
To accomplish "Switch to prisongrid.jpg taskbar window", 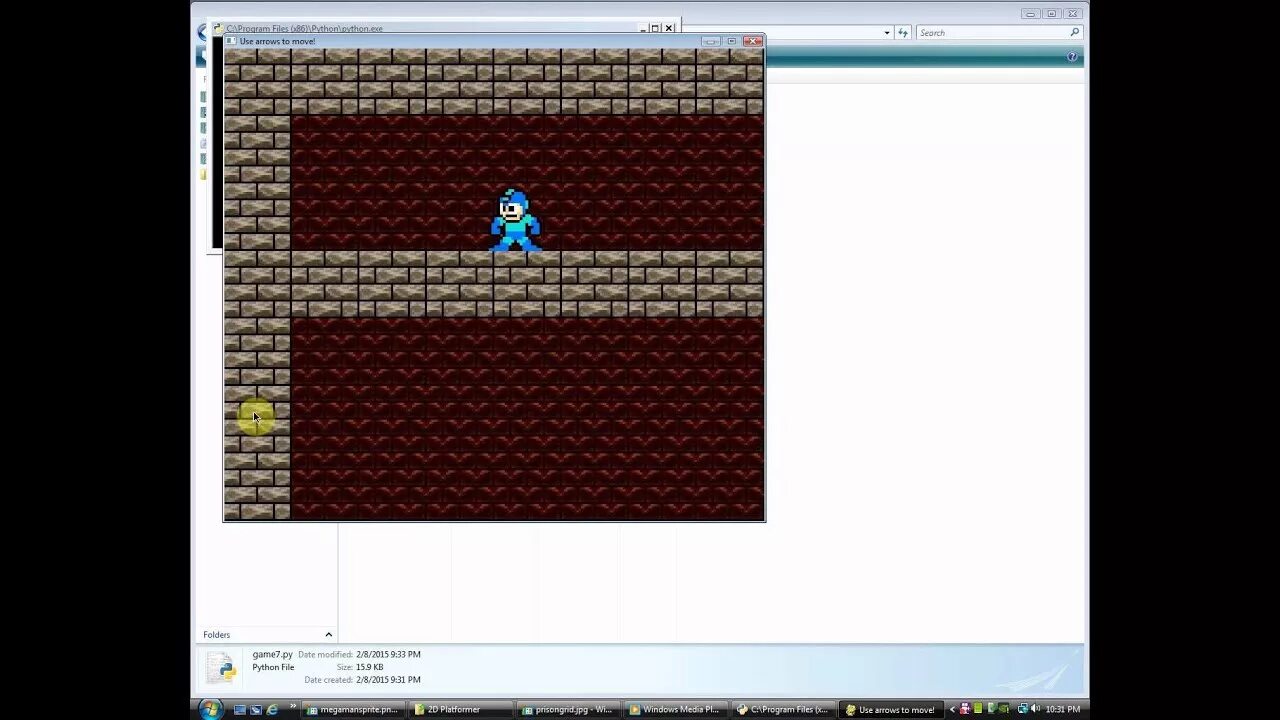I will coord(570,709).
